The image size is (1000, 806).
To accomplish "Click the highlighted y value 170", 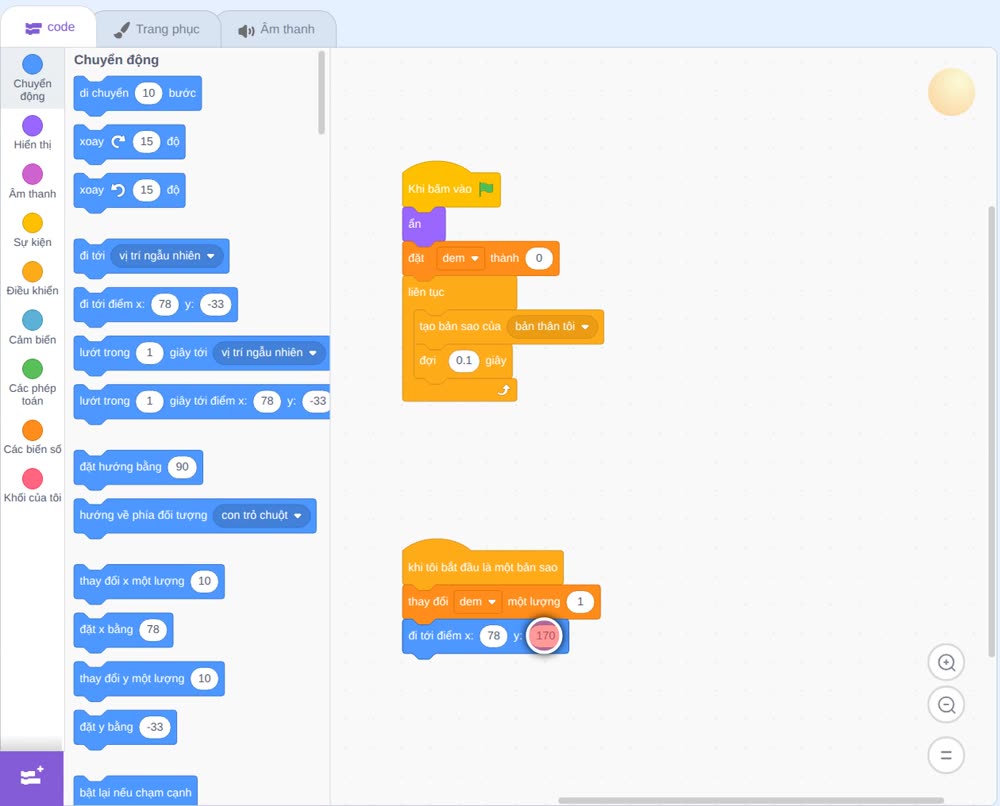I will (545, 636).
